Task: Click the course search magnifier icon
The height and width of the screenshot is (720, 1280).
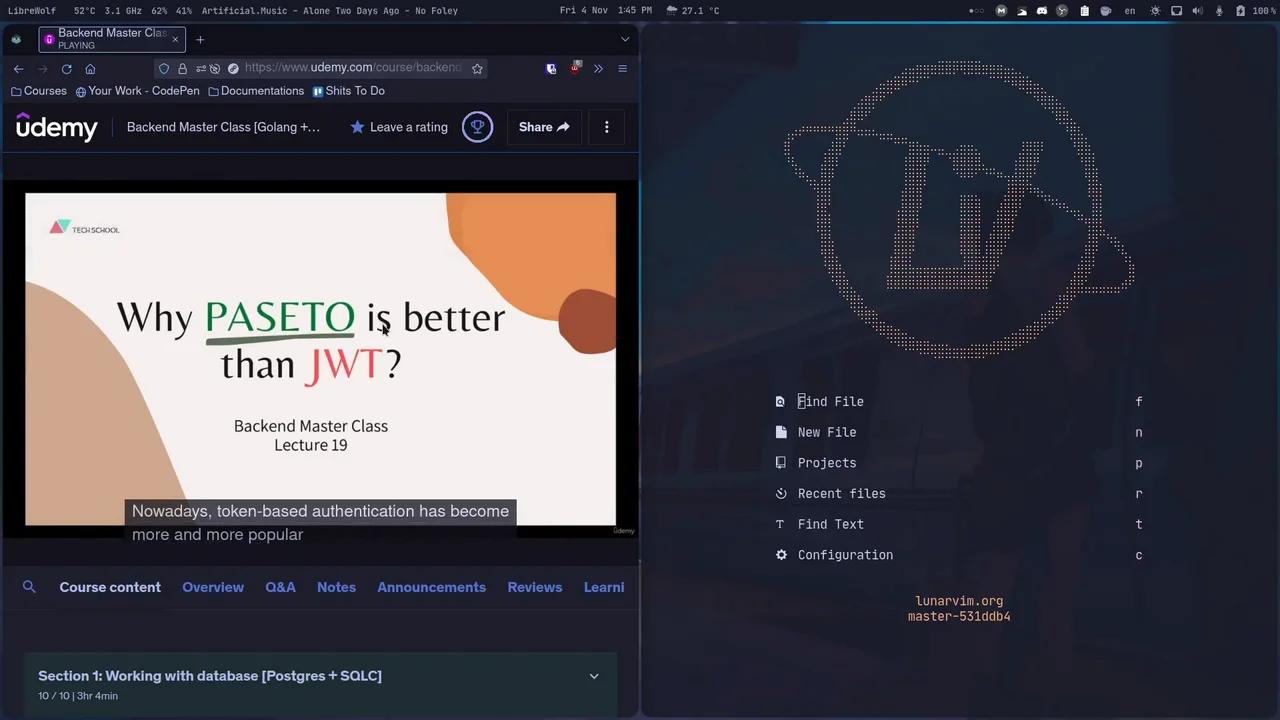Action: point(29,587)
